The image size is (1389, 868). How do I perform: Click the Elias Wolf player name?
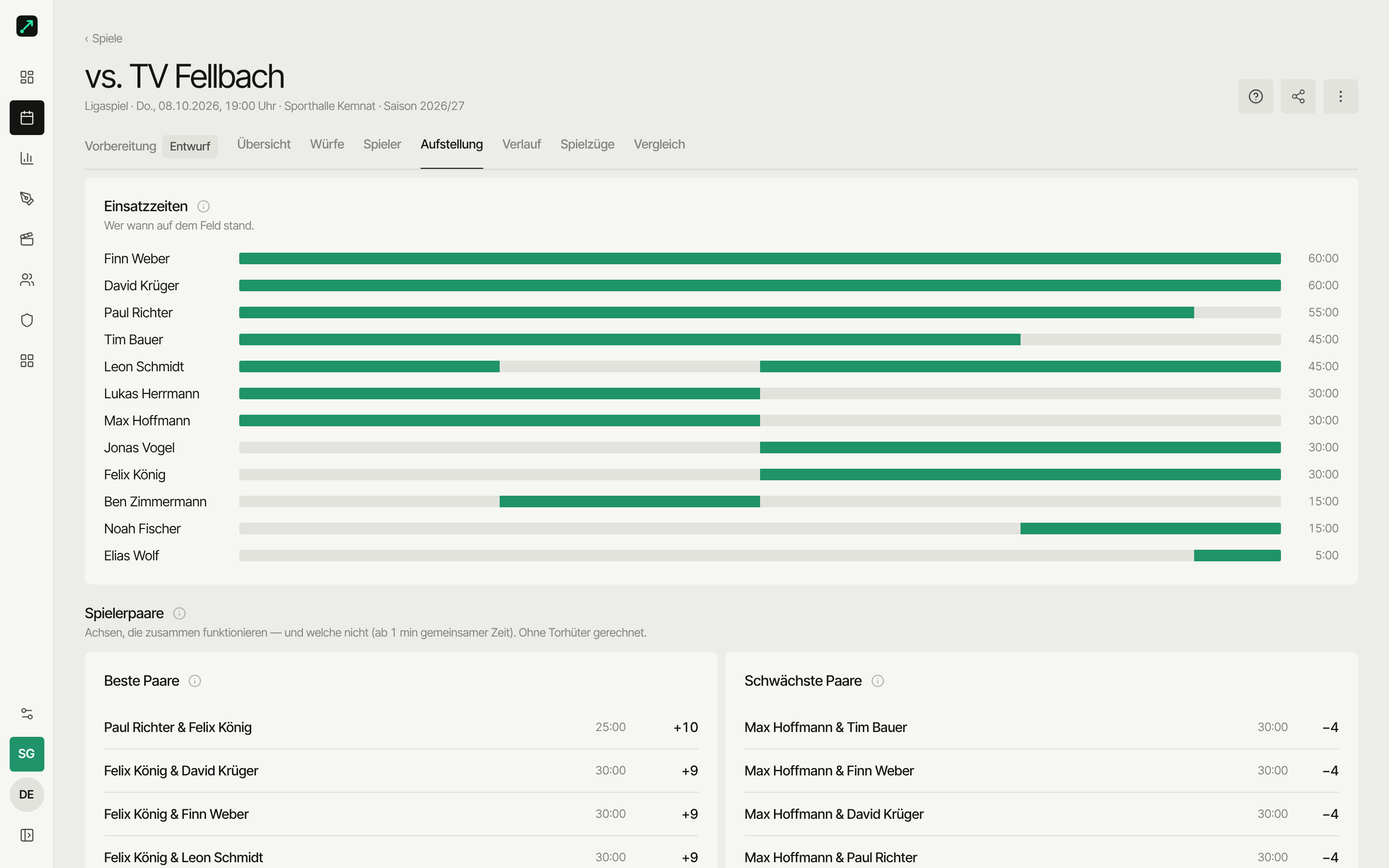pyautogui.click(x=132, y=556)
